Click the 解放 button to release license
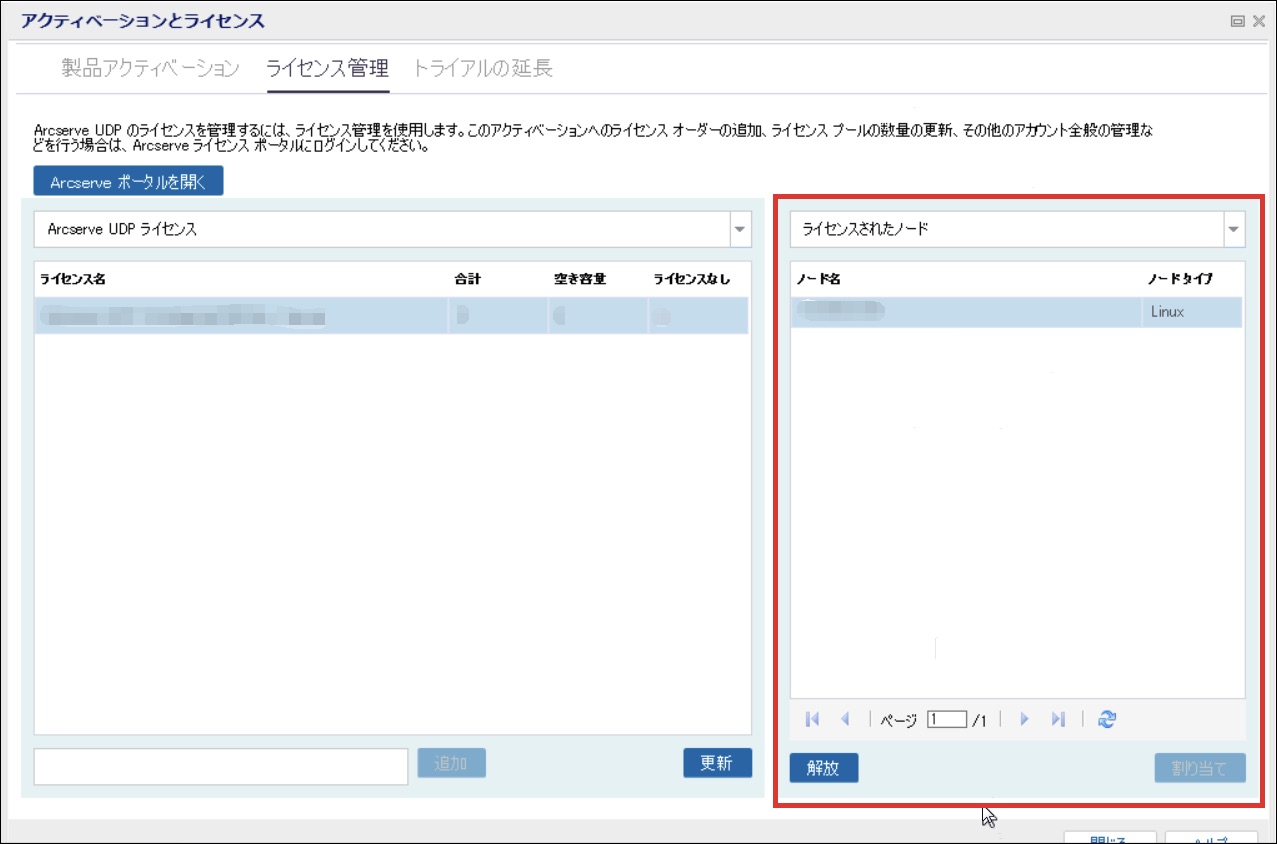 [x=823, y=768]
